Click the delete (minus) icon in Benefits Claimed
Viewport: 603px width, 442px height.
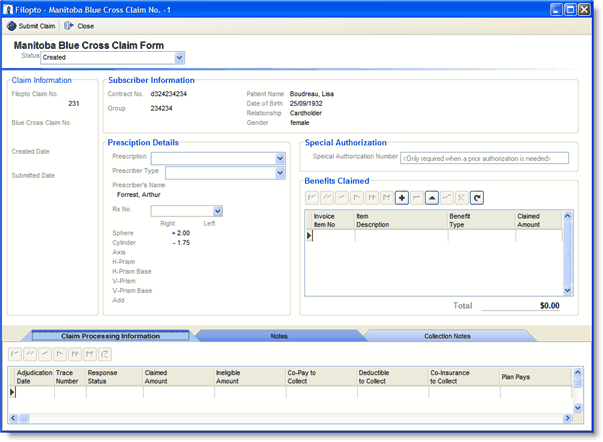pos(417,198)
